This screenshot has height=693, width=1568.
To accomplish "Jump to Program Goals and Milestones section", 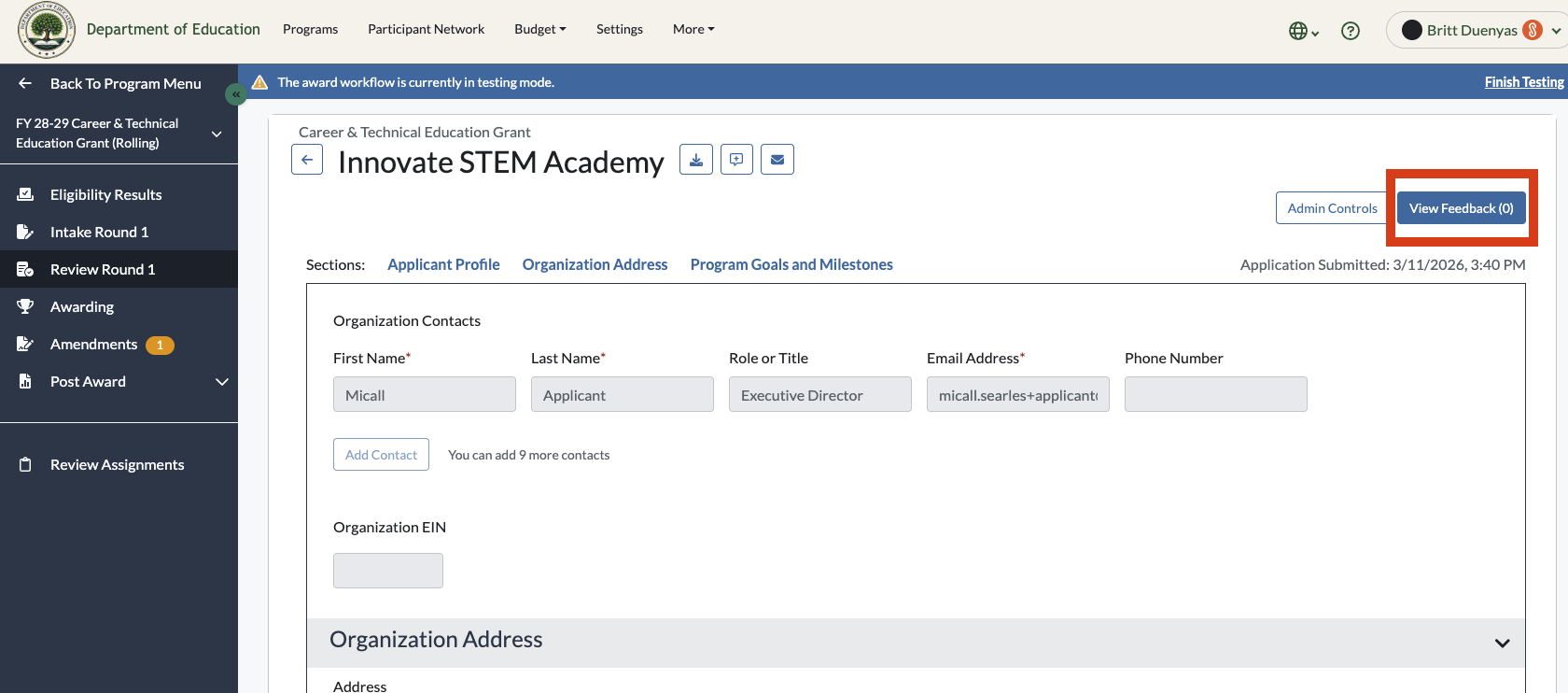I will [791, 264].
